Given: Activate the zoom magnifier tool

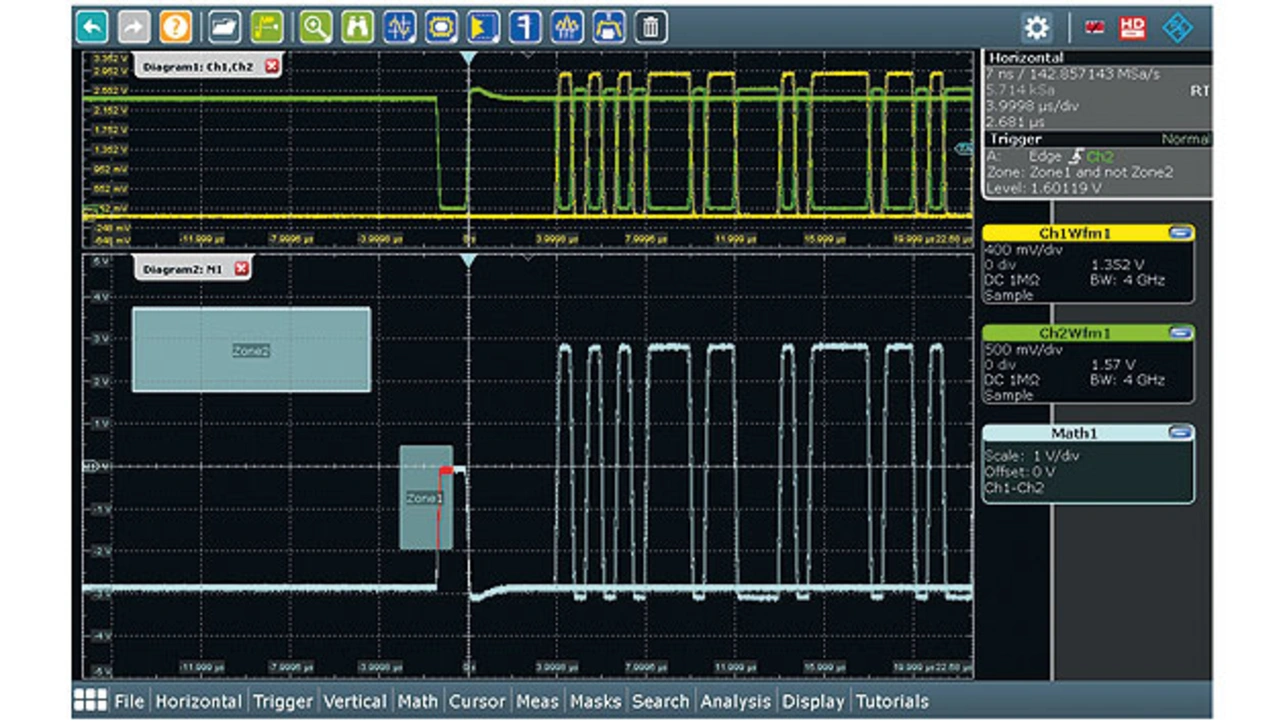Looking at the screenshot, I should pos(316,27).
